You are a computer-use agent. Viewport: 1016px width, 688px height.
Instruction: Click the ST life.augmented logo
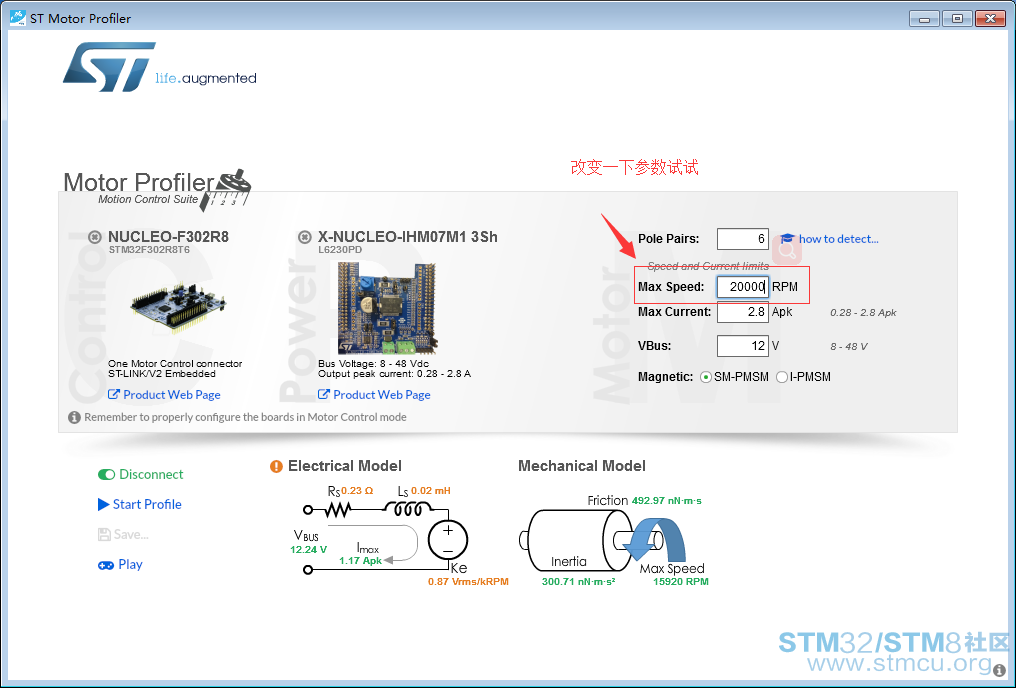(160, 67)
